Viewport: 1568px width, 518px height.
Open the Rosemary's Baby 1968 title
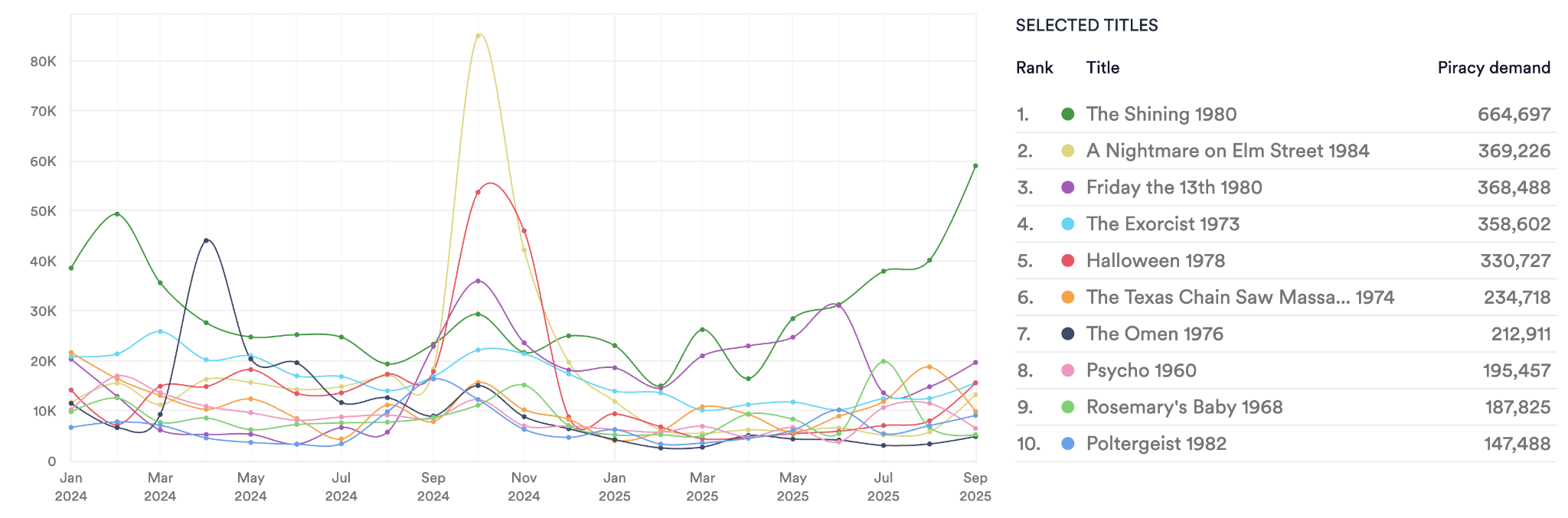[x=1184, y=407]
